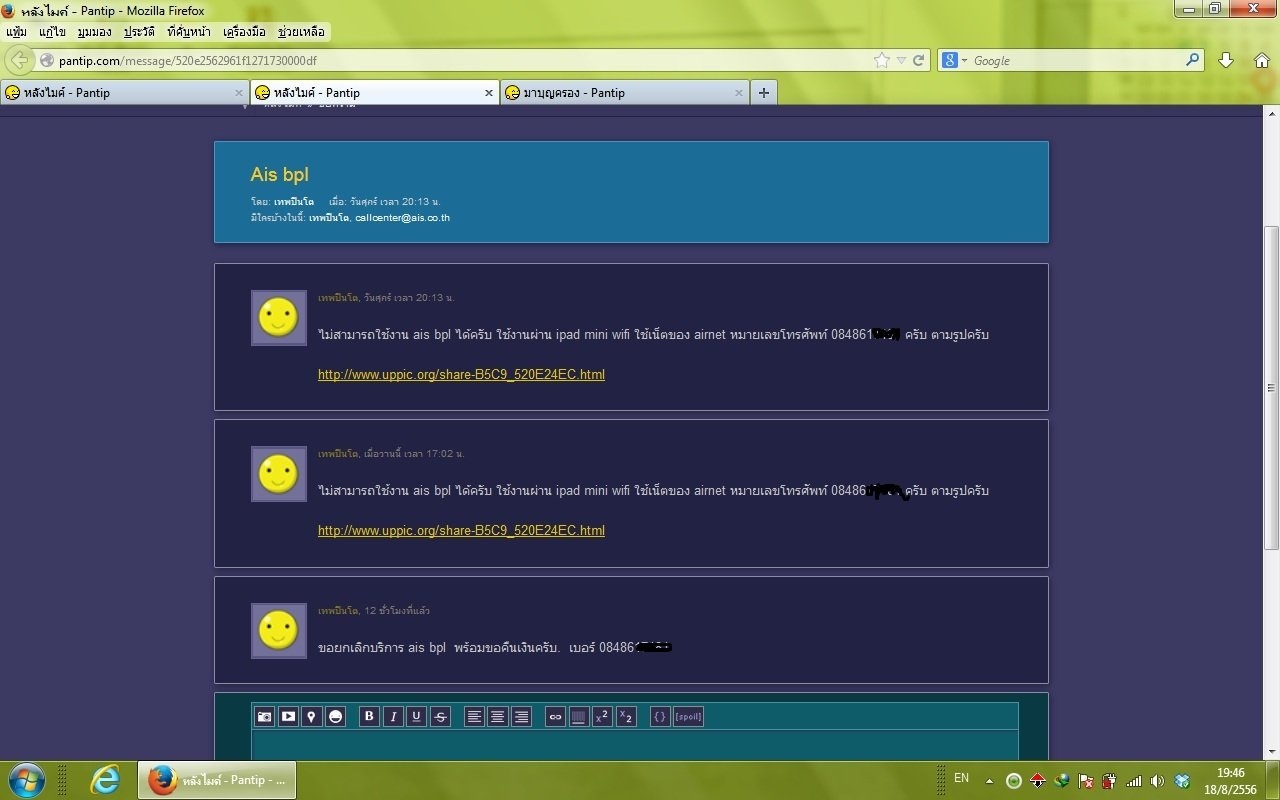
Task: Insert a hyperlink with the chain icon
Action: pyautogui.click(x=555, y=716)
